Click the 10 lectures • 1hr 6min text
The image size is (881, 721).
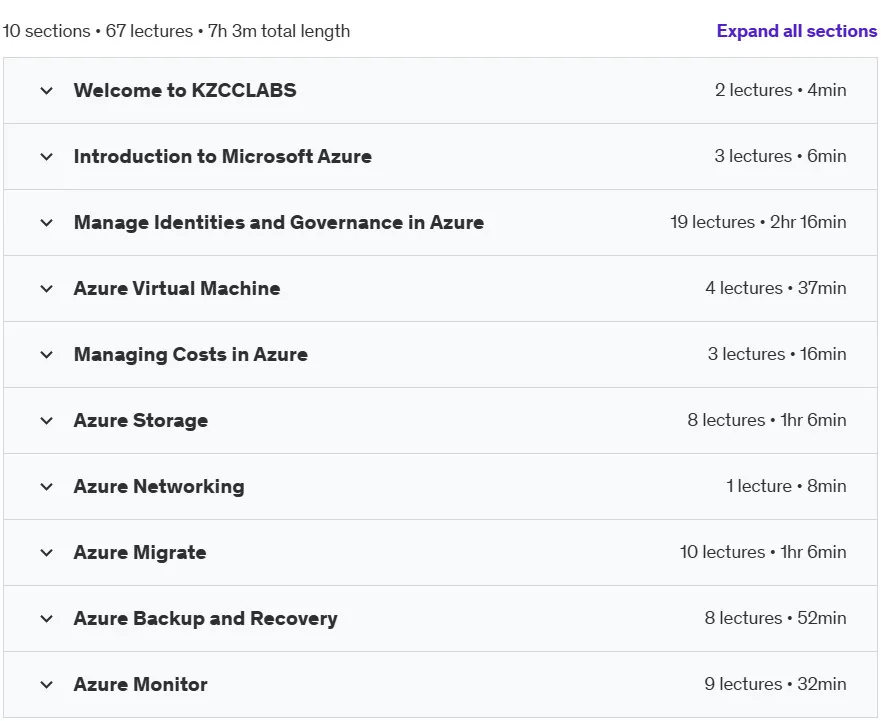click(763, 552)
